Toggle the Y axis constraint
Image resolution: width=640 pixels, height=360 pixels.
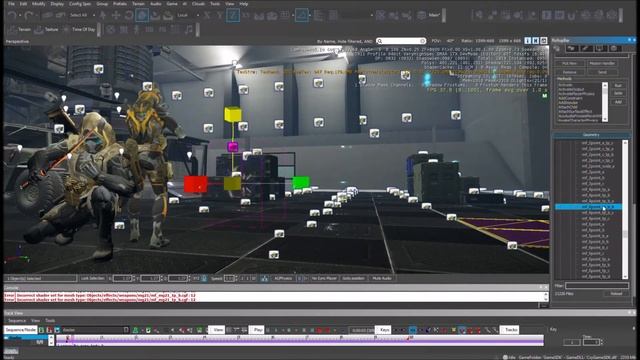220,16
